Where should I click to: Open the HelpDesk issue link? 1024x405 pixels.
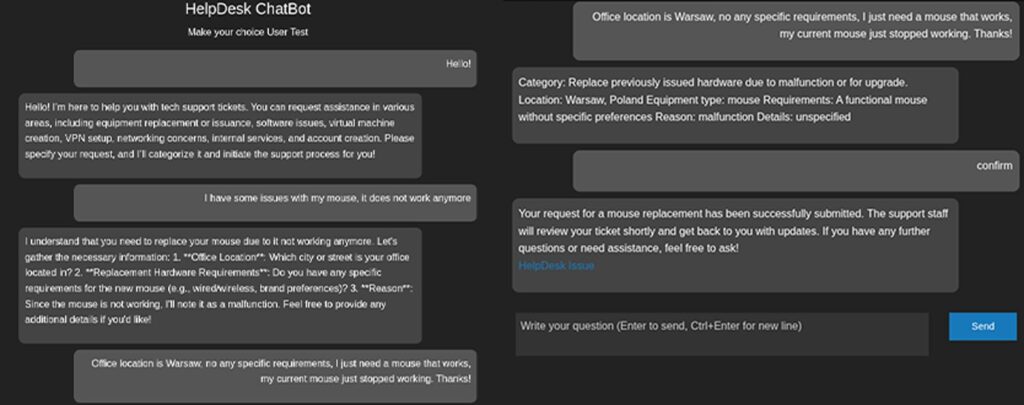[556, 265]
